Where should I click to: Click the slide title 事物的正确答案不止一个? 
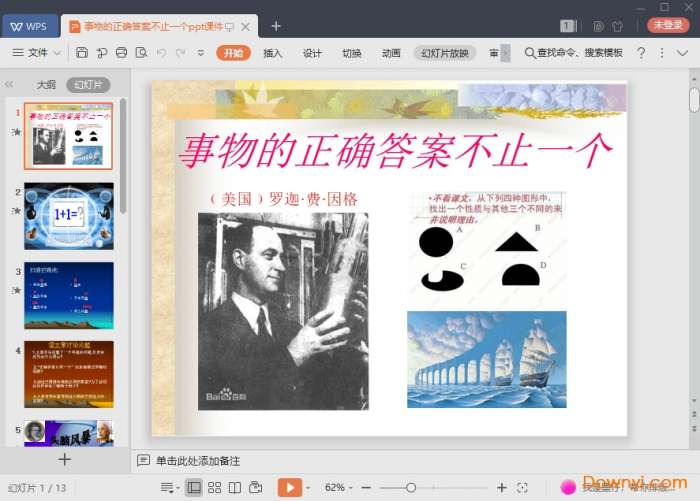coord(395,151)
